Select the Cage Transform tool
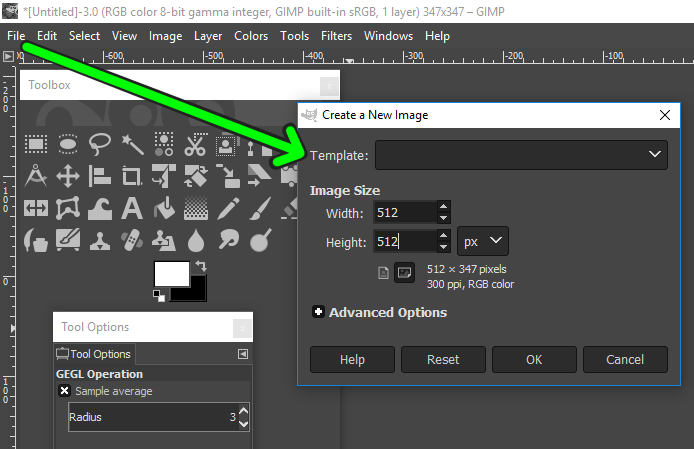Screen dimensions: 694x449 (x=68, y=208)
